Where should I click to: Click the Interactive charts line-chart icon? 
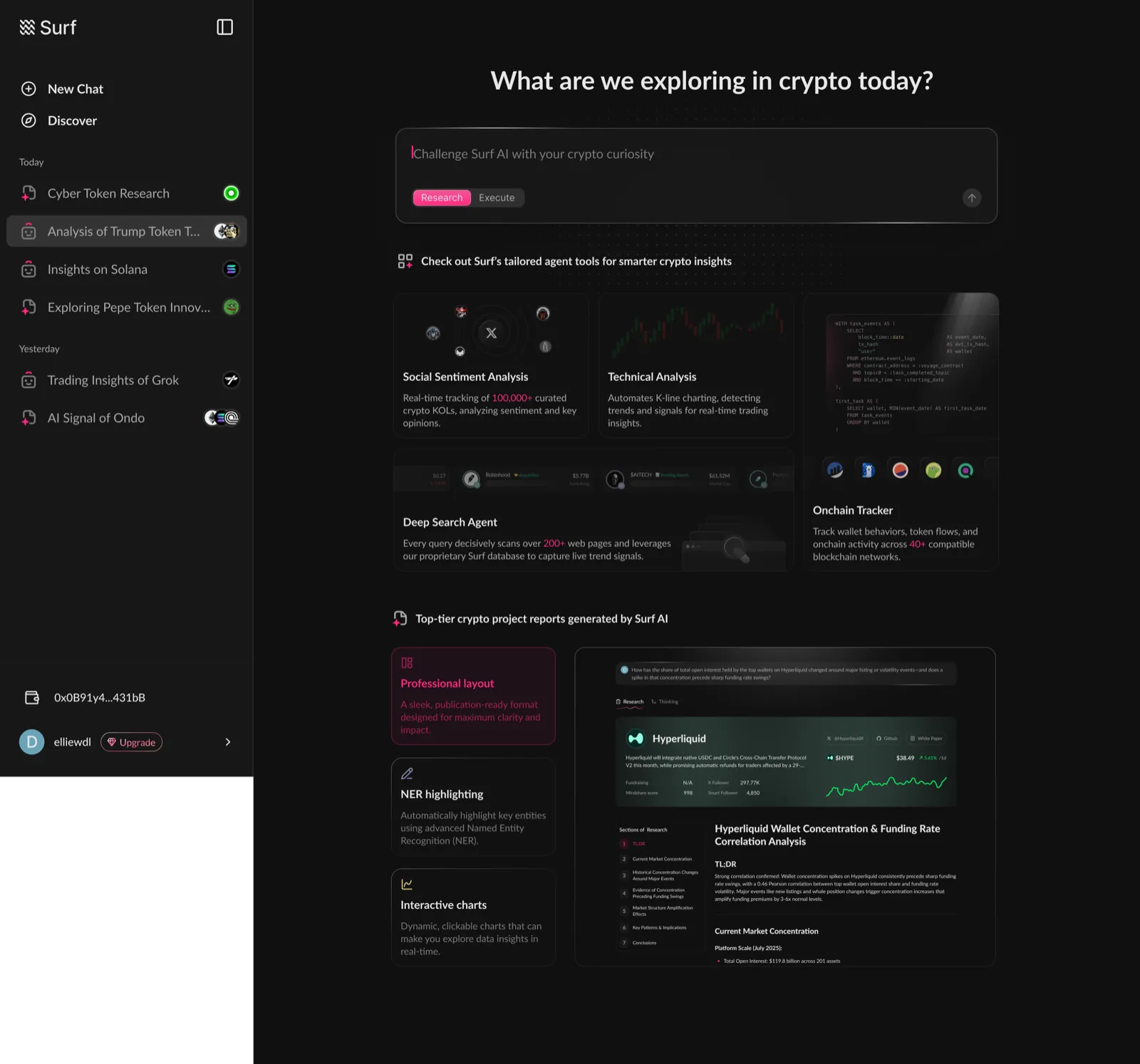pos(407,885)
